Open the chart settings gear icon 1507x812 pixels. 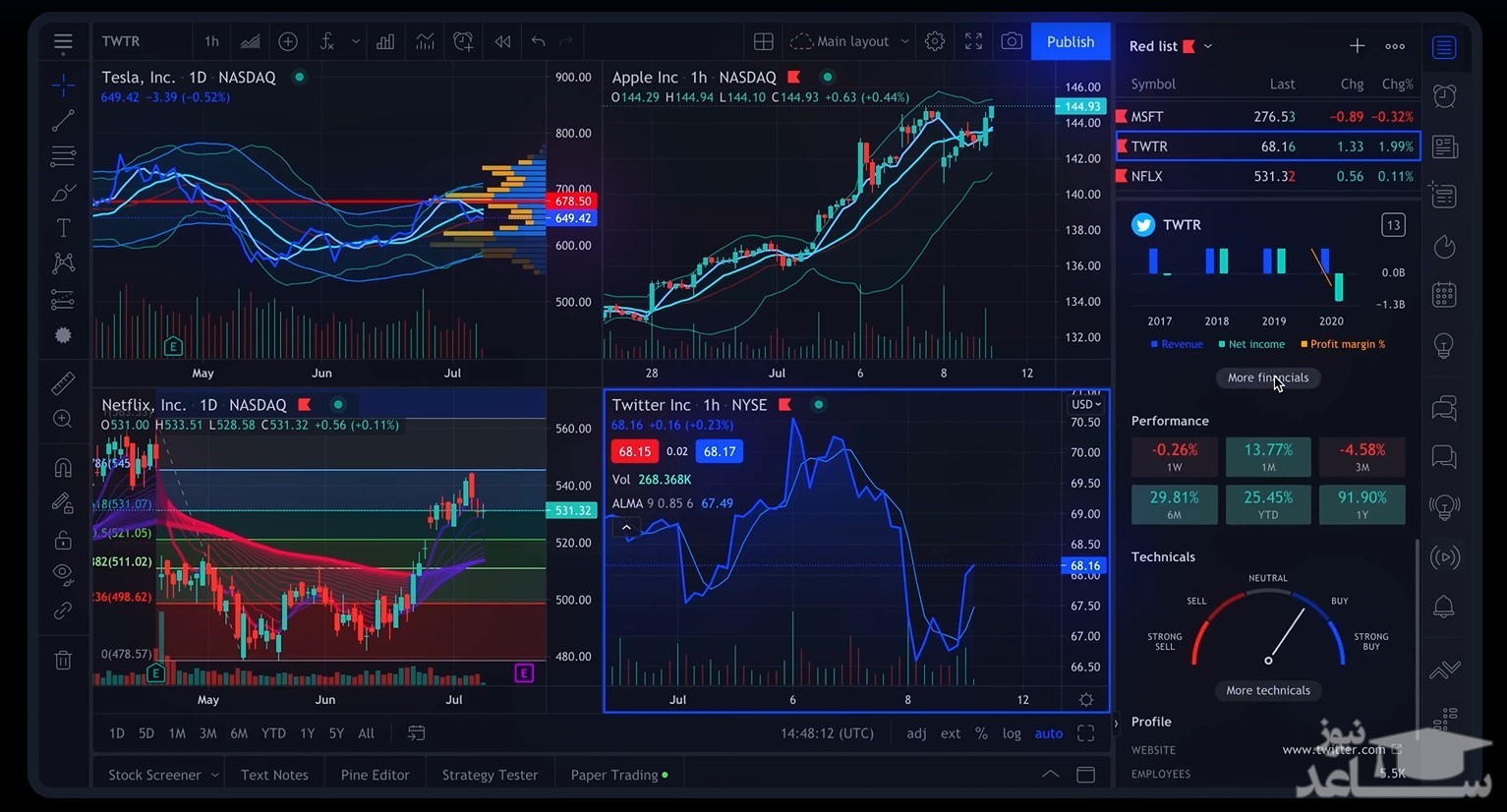point(935,41)
